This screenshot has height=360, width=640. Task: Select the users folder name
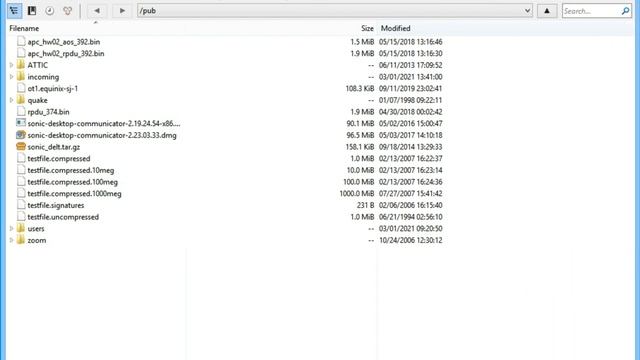(x=36, y=229)
